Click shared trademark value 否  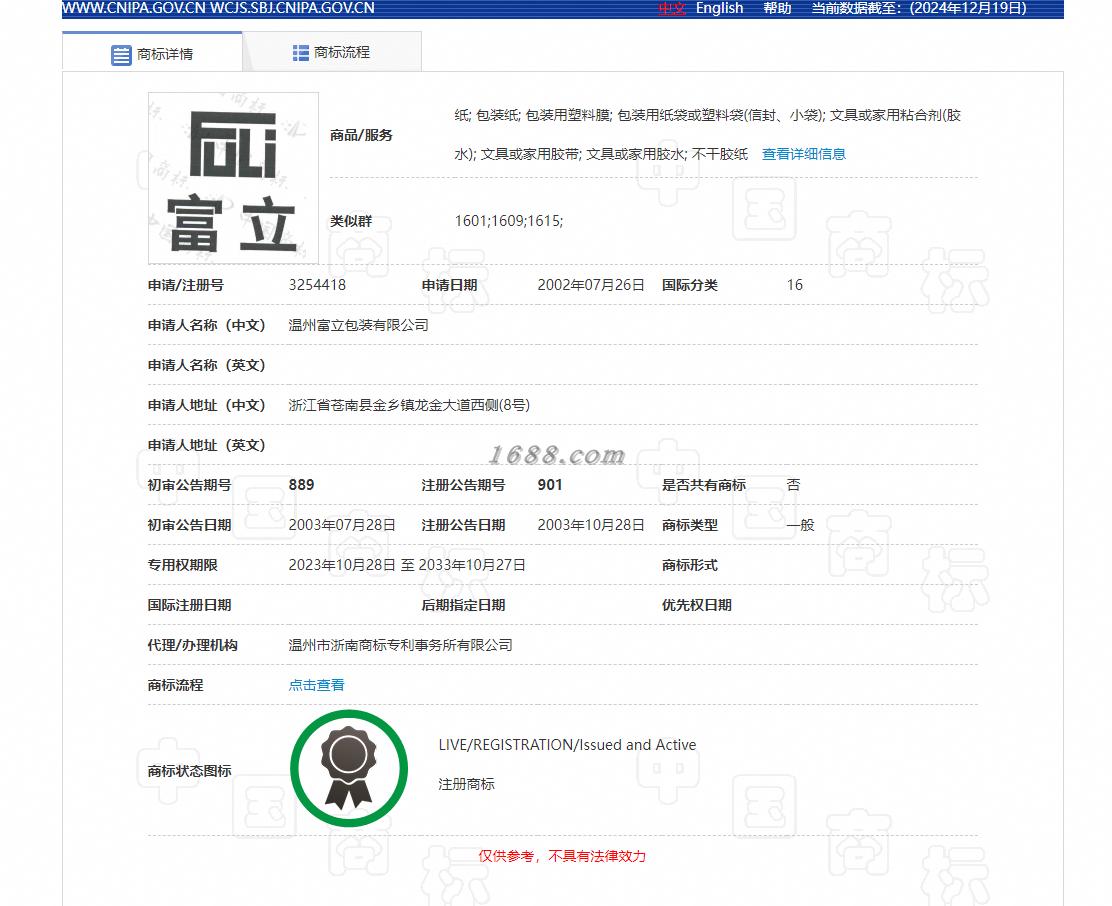click(794, 485)
